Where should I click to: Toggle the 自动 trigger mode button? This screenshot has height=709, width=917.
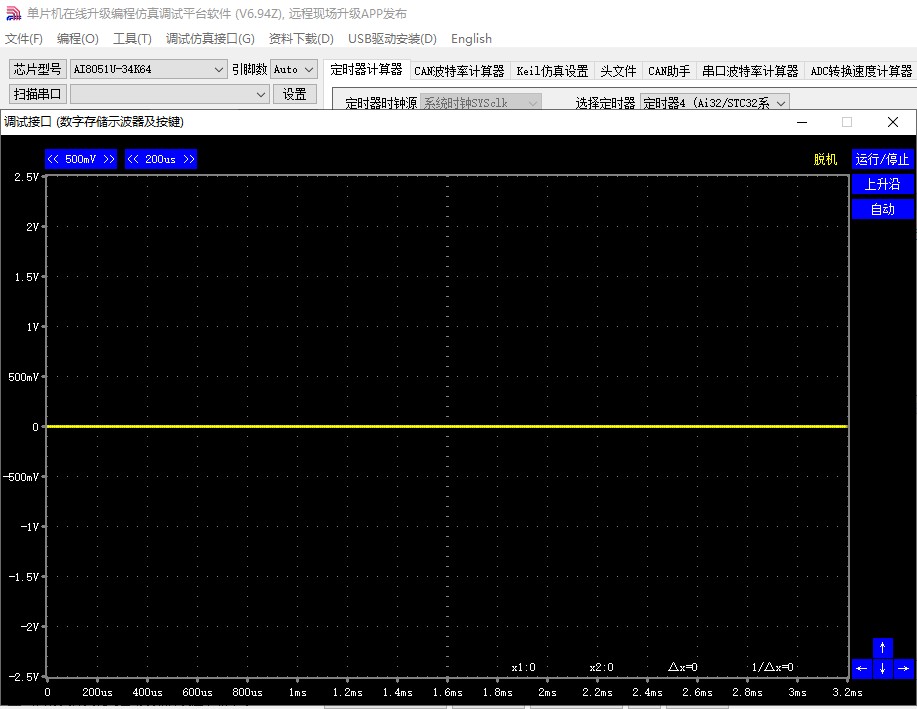tap(882, 209)
